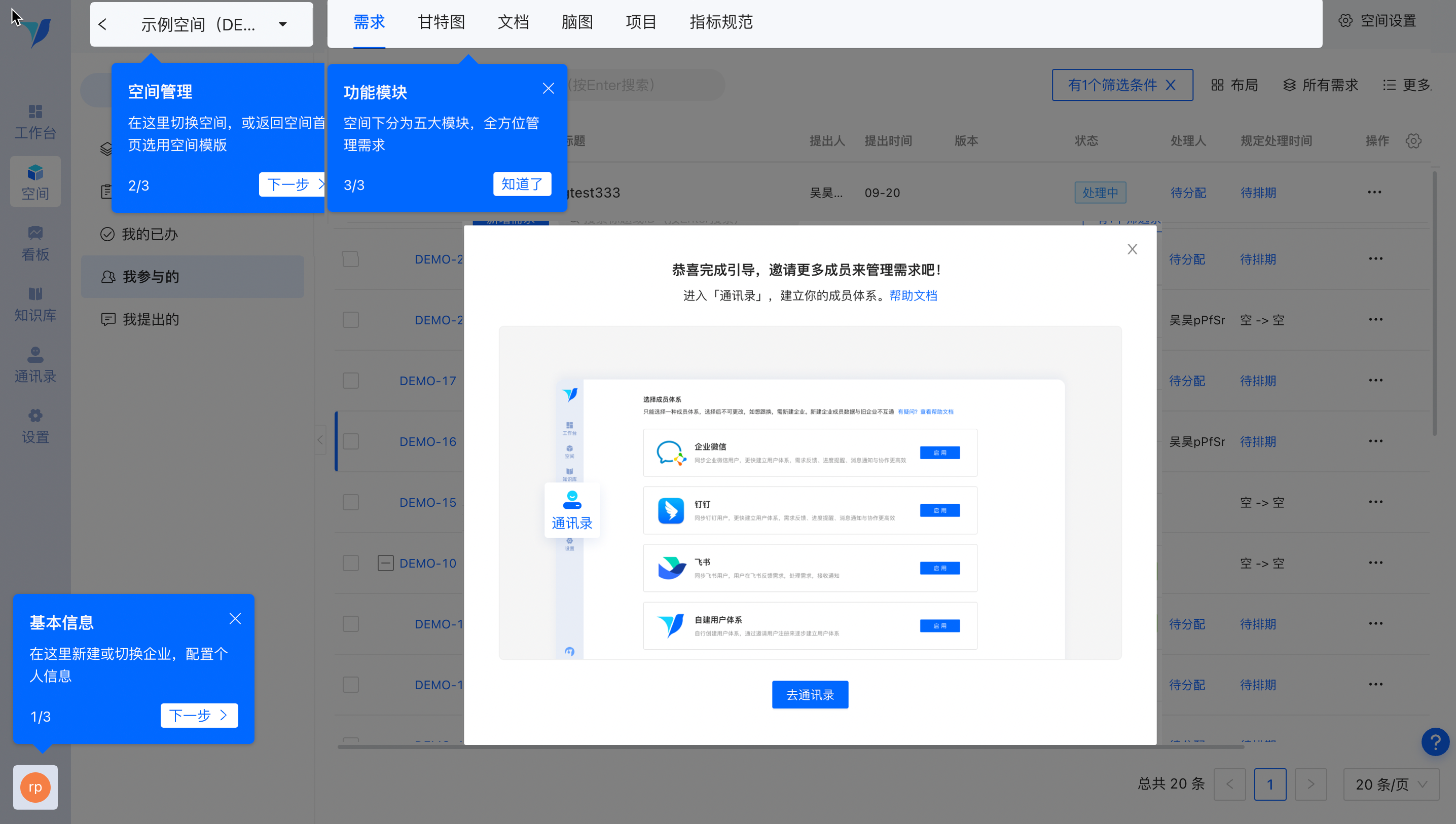
Task: Open the 帮助文档 help link
Action: tap(913, 295)
